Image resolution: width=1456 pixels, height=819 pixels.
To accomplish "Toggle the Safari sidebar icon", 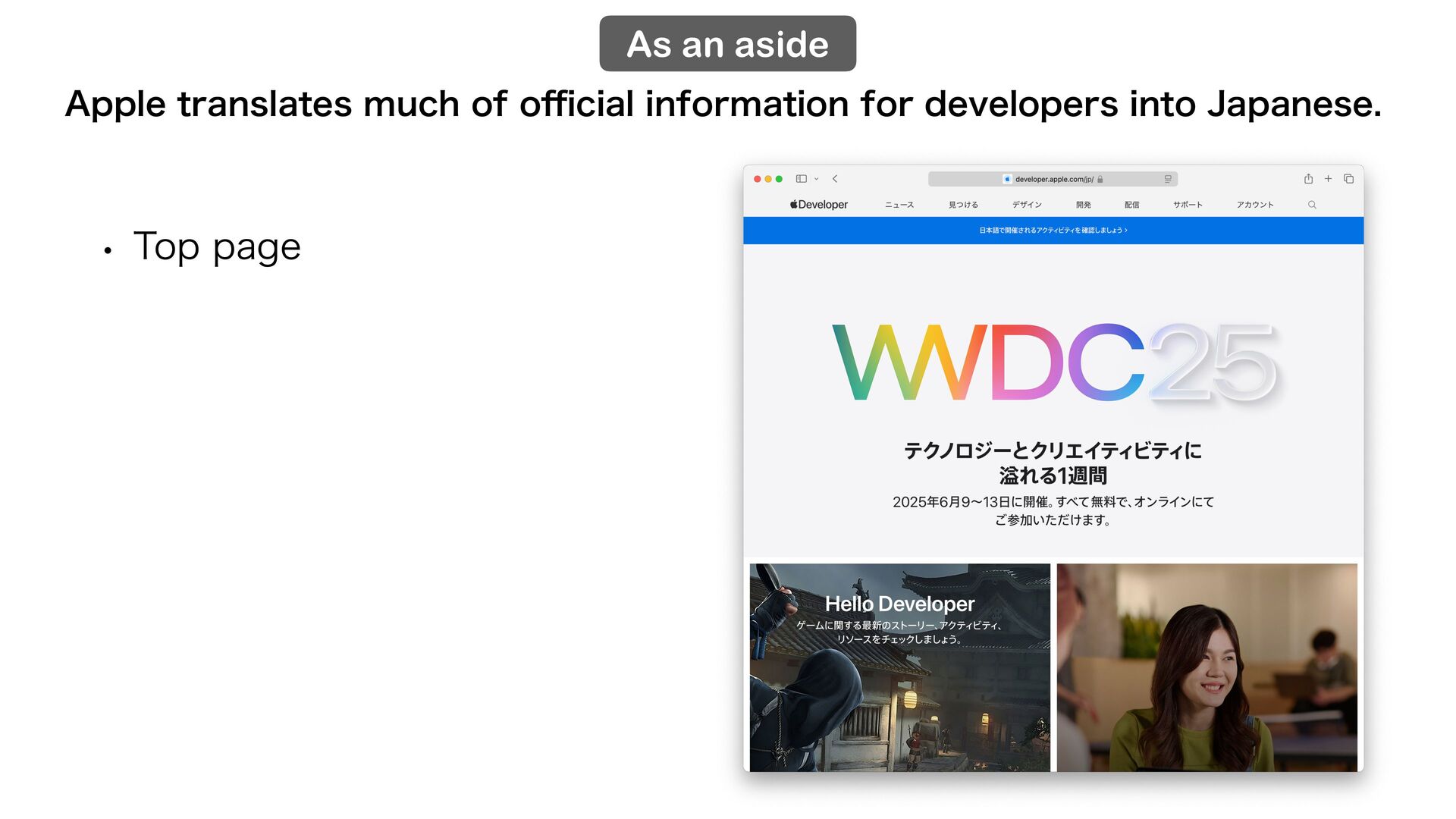I will 801,179.
